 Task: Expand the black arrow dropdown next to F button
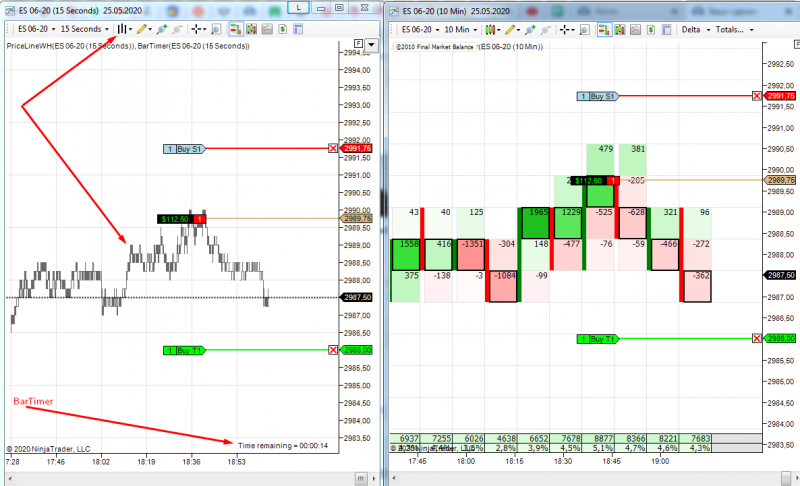pos(372,45)
